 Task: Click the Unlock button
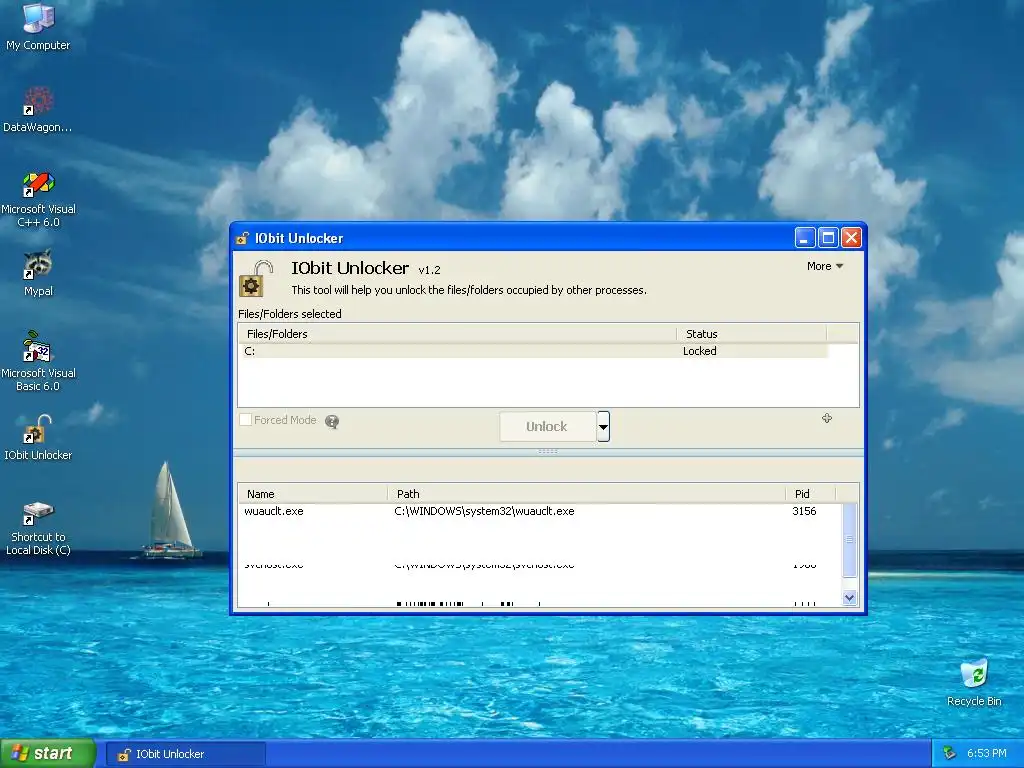pos(547,426)
